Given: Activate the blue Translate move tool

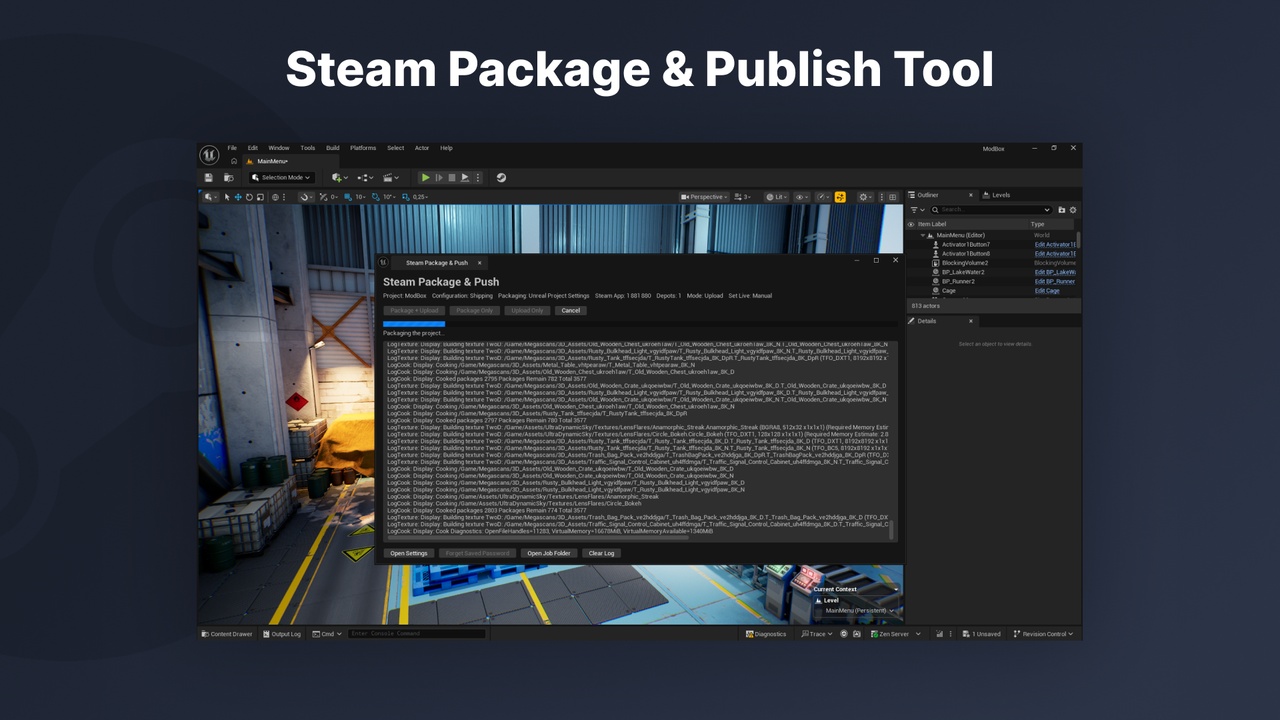Looking at the screenshot, I should [x=238, y=197].
